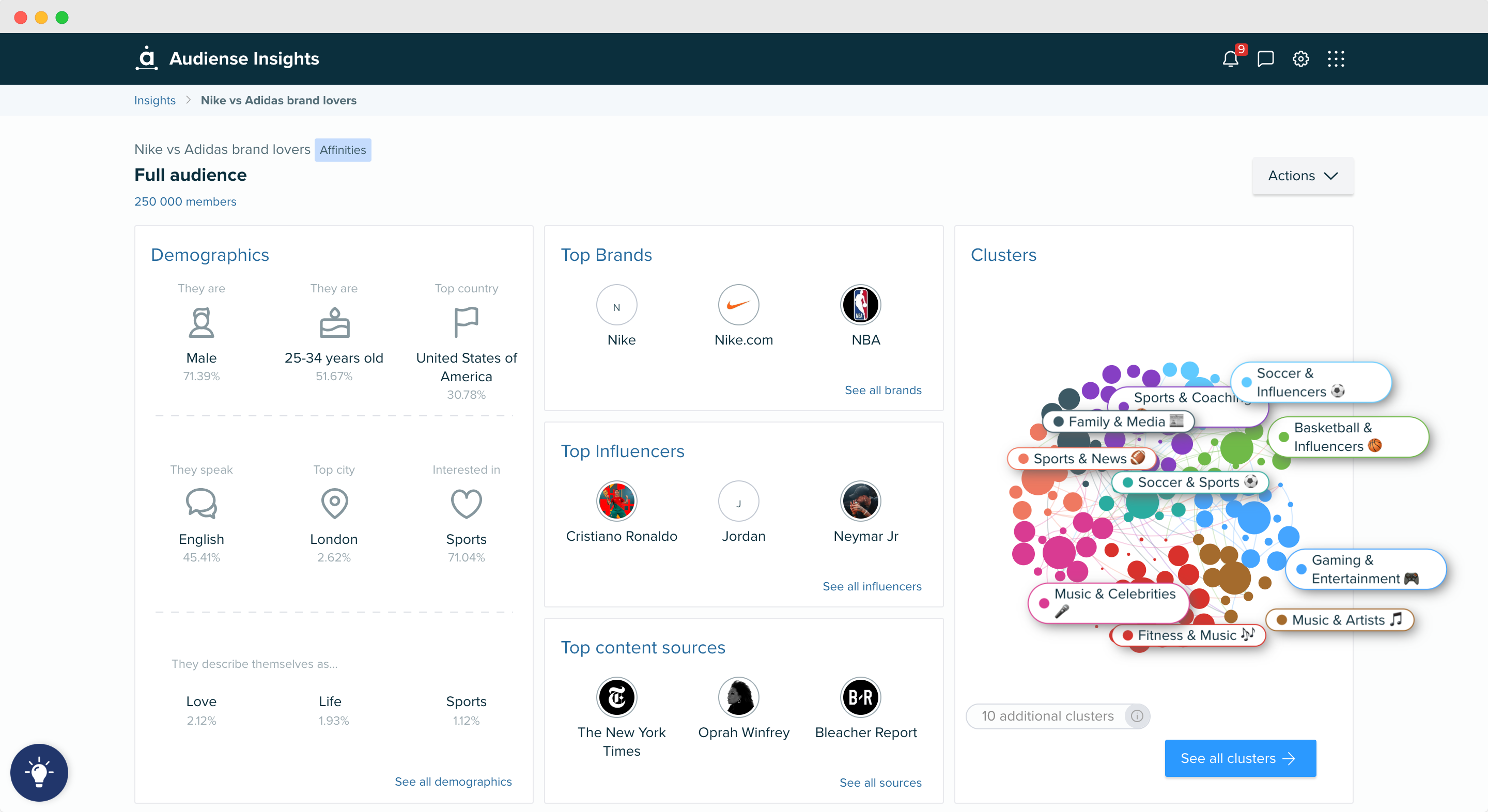The height and width of the screenshot is (812, 1488).
Task: Select Fitness & Music cluster label
Action: 1188,635
